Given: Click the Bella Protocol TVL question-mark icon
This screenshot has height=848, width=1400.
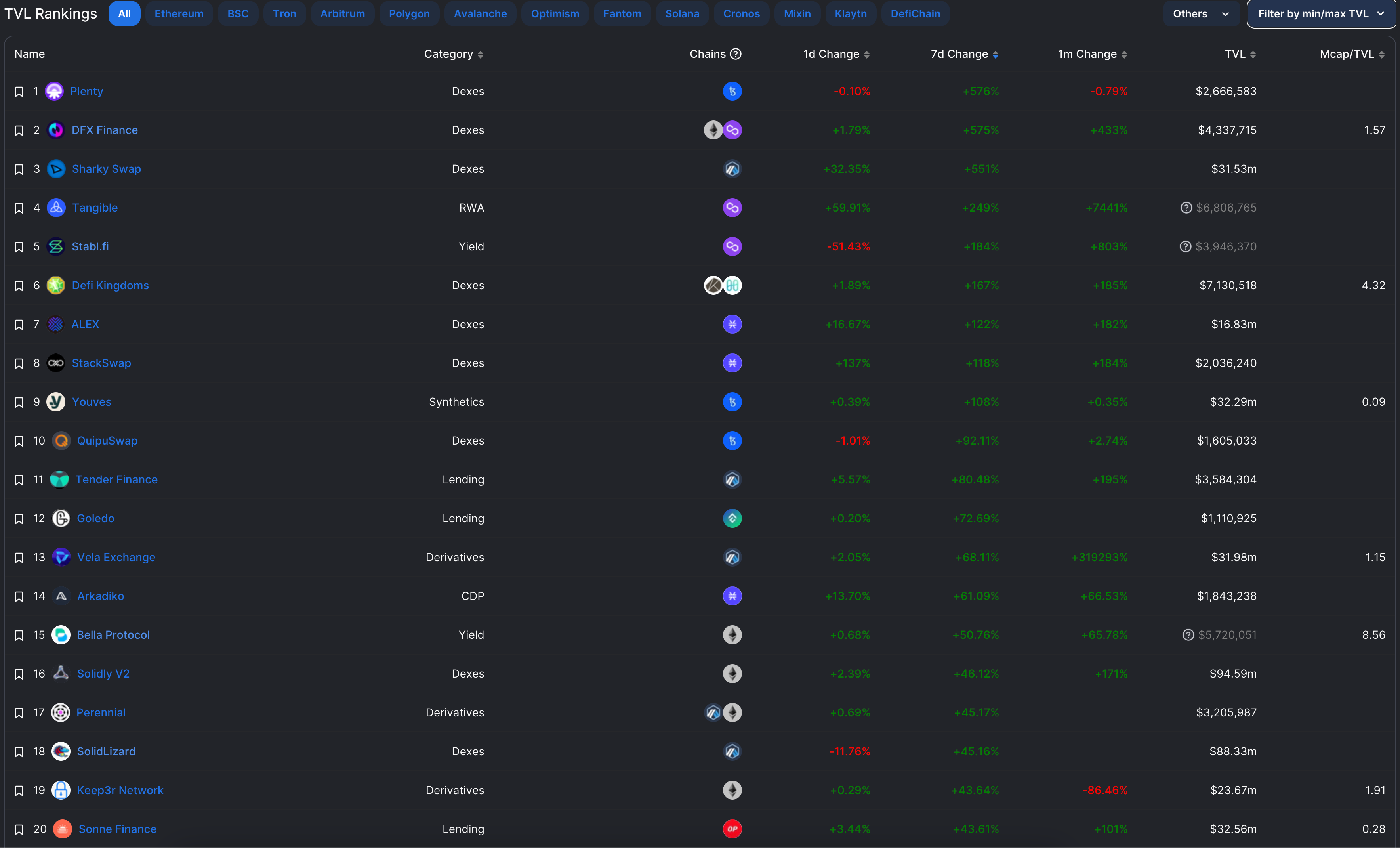Looking at the screenshot, I should 1188,635.
